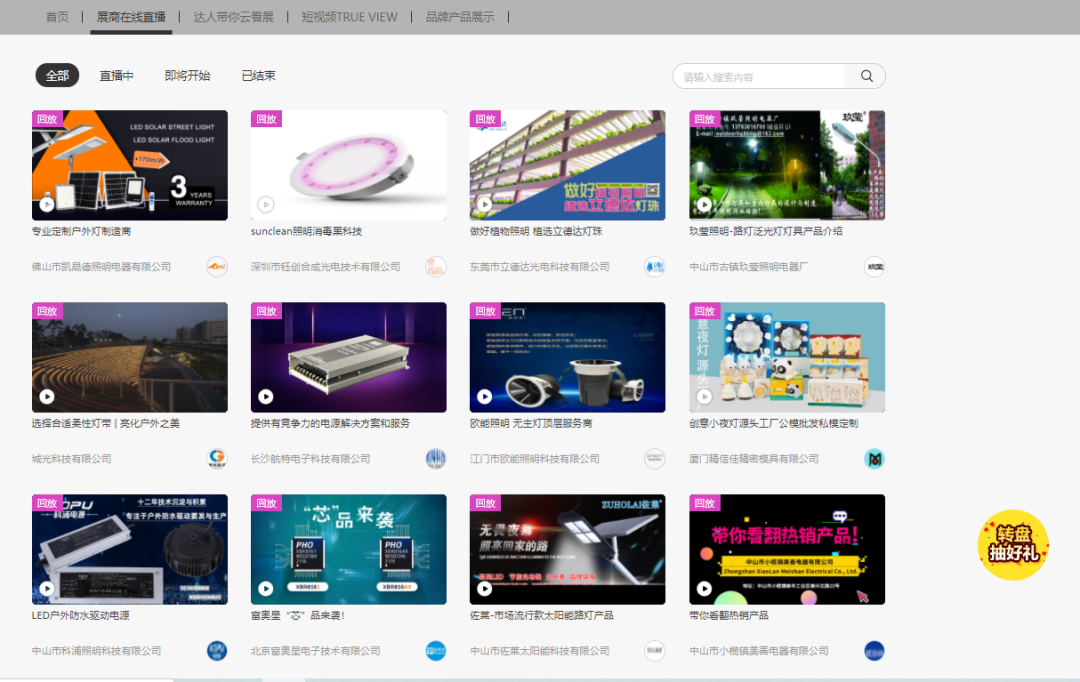Open 厦门精信佳精密模具 company logo icon
This screenshot has height=682, width=1080.
tap(874, 459)
